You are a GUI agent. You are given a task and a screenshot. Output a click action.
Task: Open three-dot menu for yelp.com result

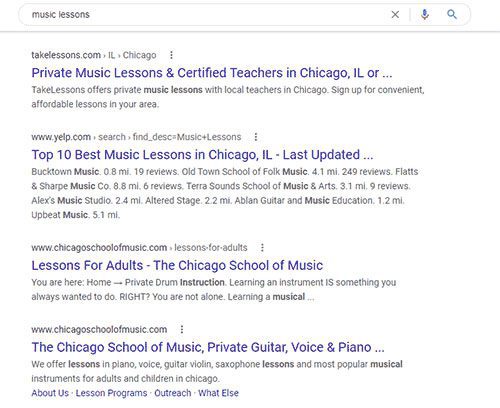coord(256,137)
